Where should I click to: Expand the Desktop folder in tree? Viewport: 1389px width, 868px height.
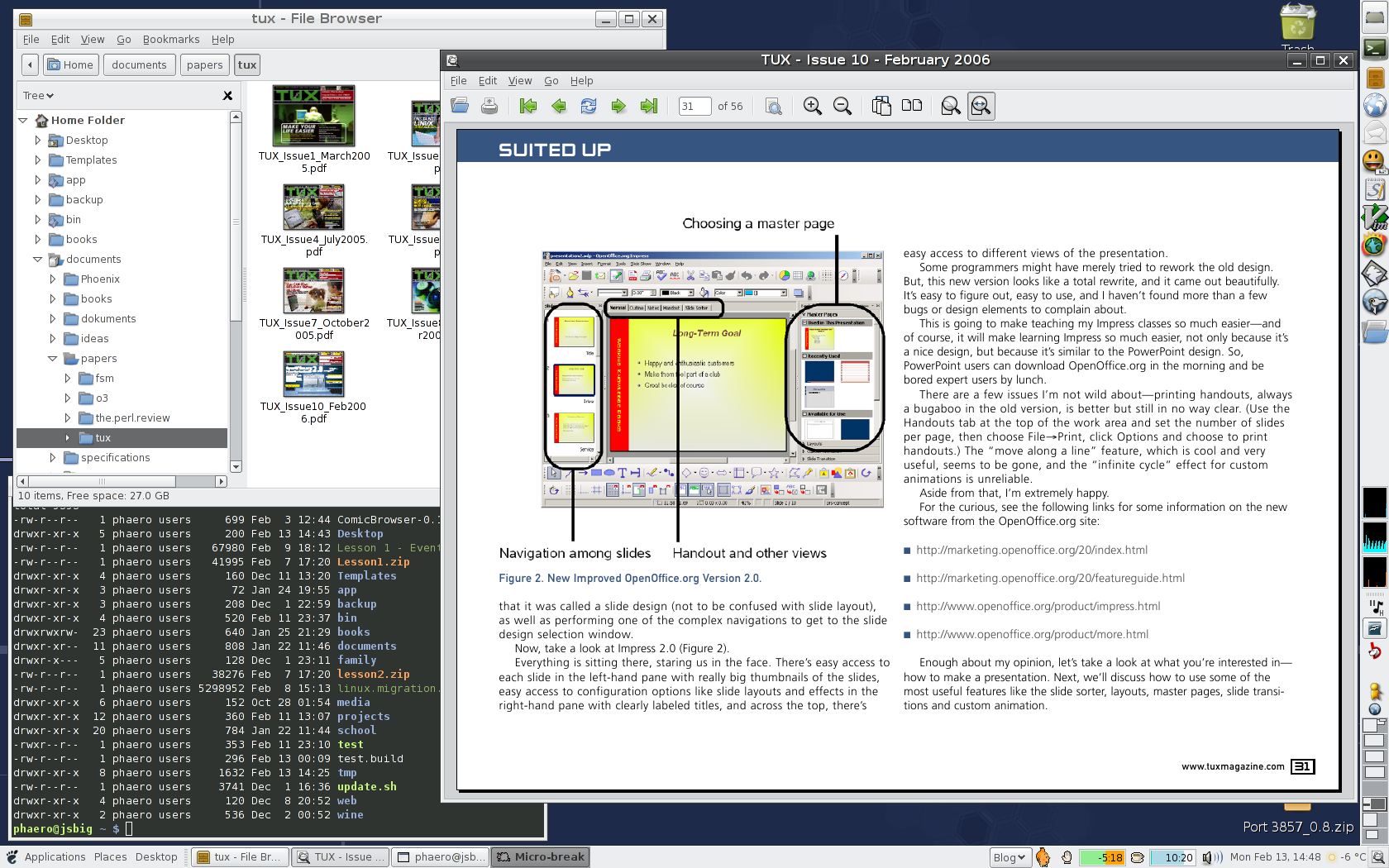(38, 141)
